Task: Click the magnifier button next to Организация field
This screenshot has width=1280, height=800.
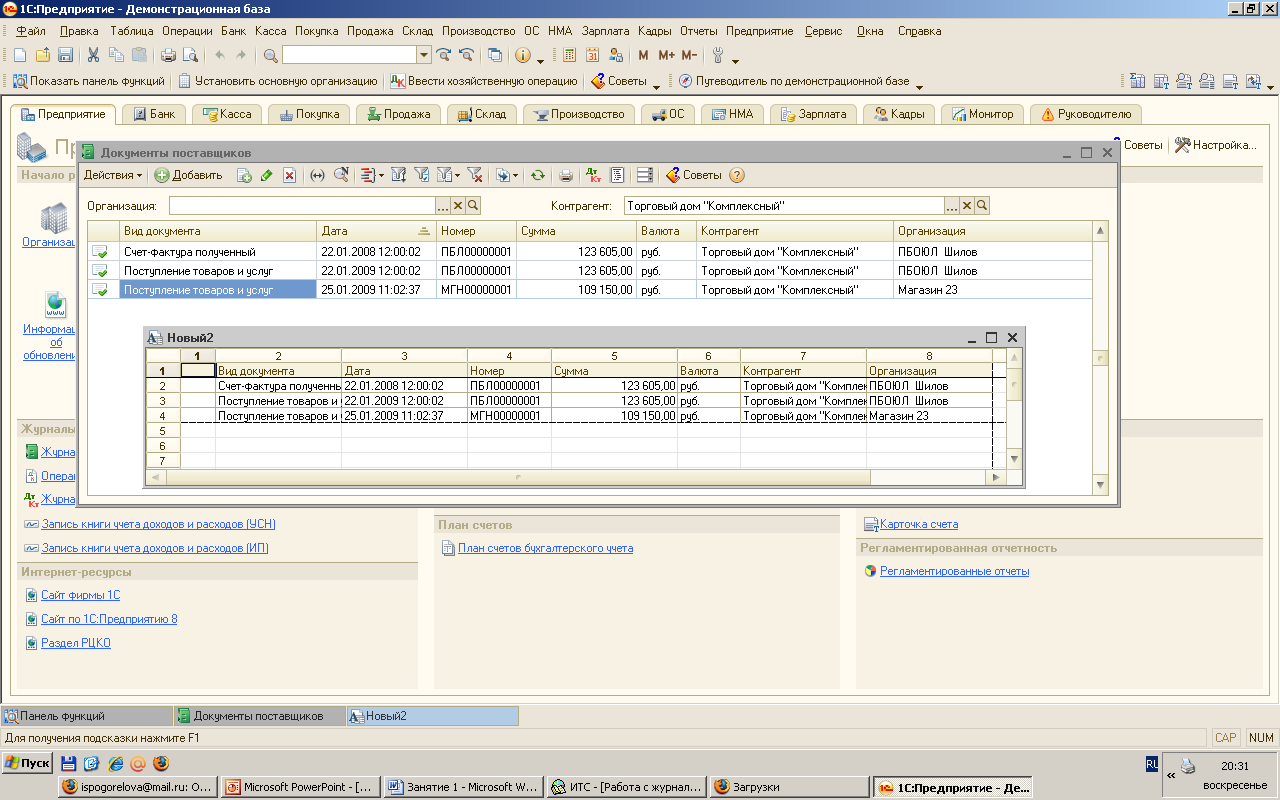Action: click(474, 205)
